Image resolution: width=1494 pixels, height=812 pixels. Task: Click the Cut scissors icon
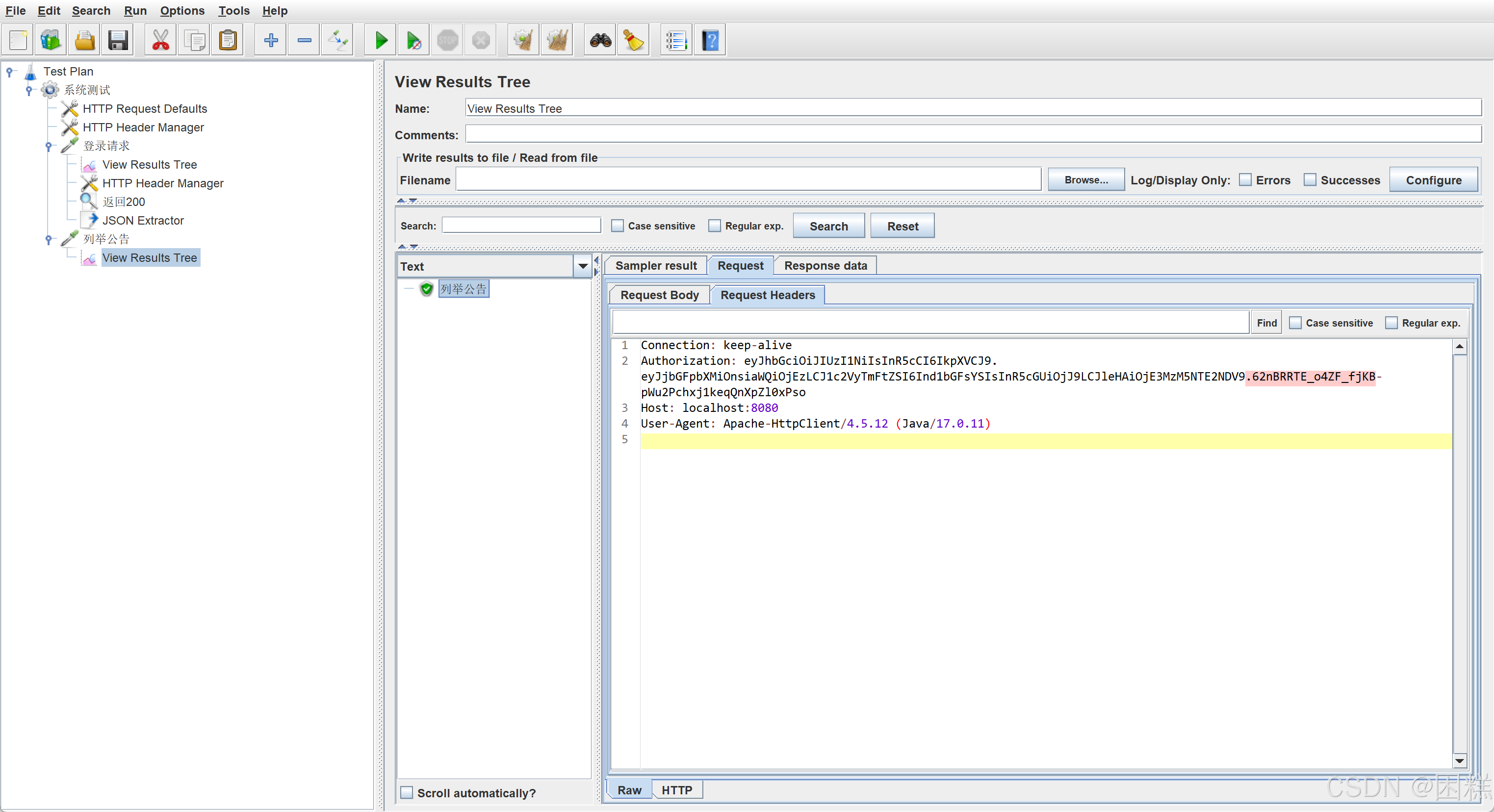coord(160,41)
